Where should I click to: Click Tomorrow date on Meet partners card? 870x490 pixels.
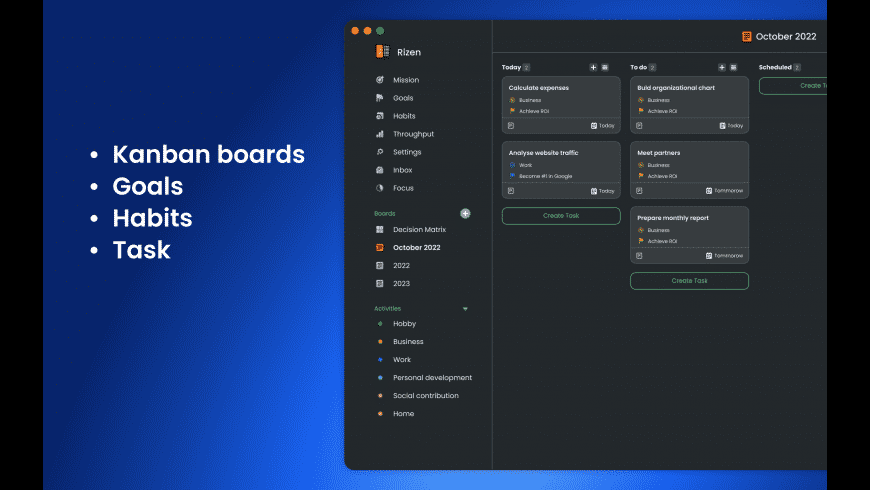(724, 191)
